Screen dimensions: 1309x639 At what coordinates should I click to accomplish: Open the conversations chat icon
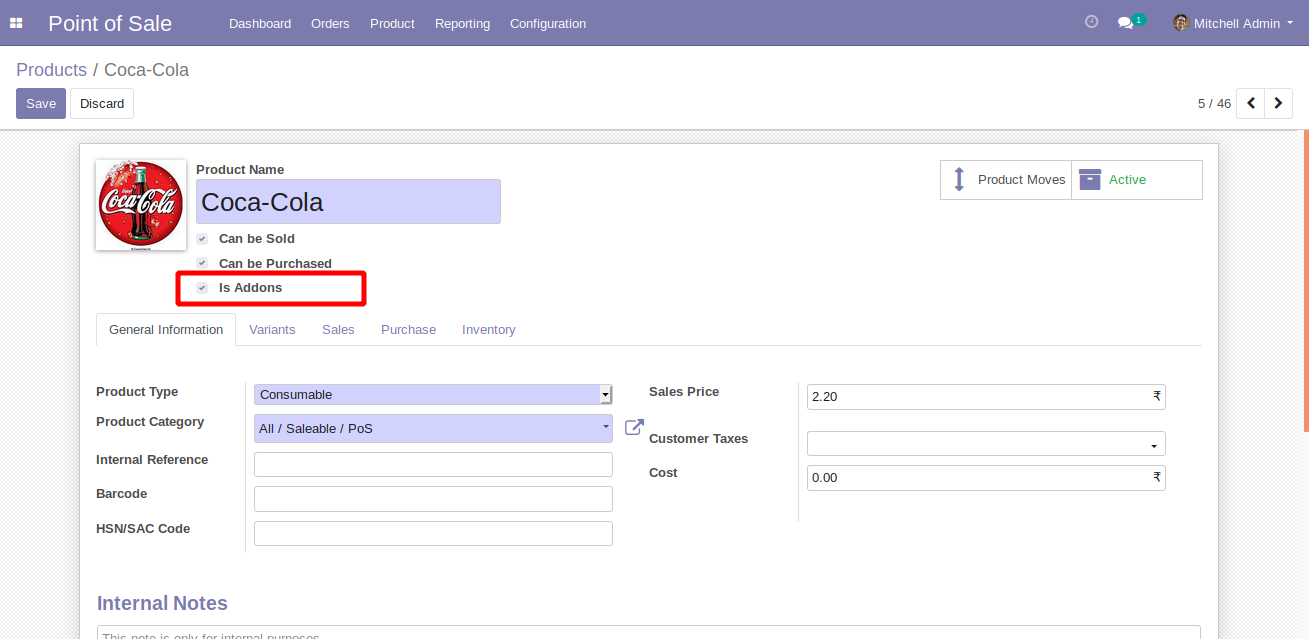(x=1125, y=23)
